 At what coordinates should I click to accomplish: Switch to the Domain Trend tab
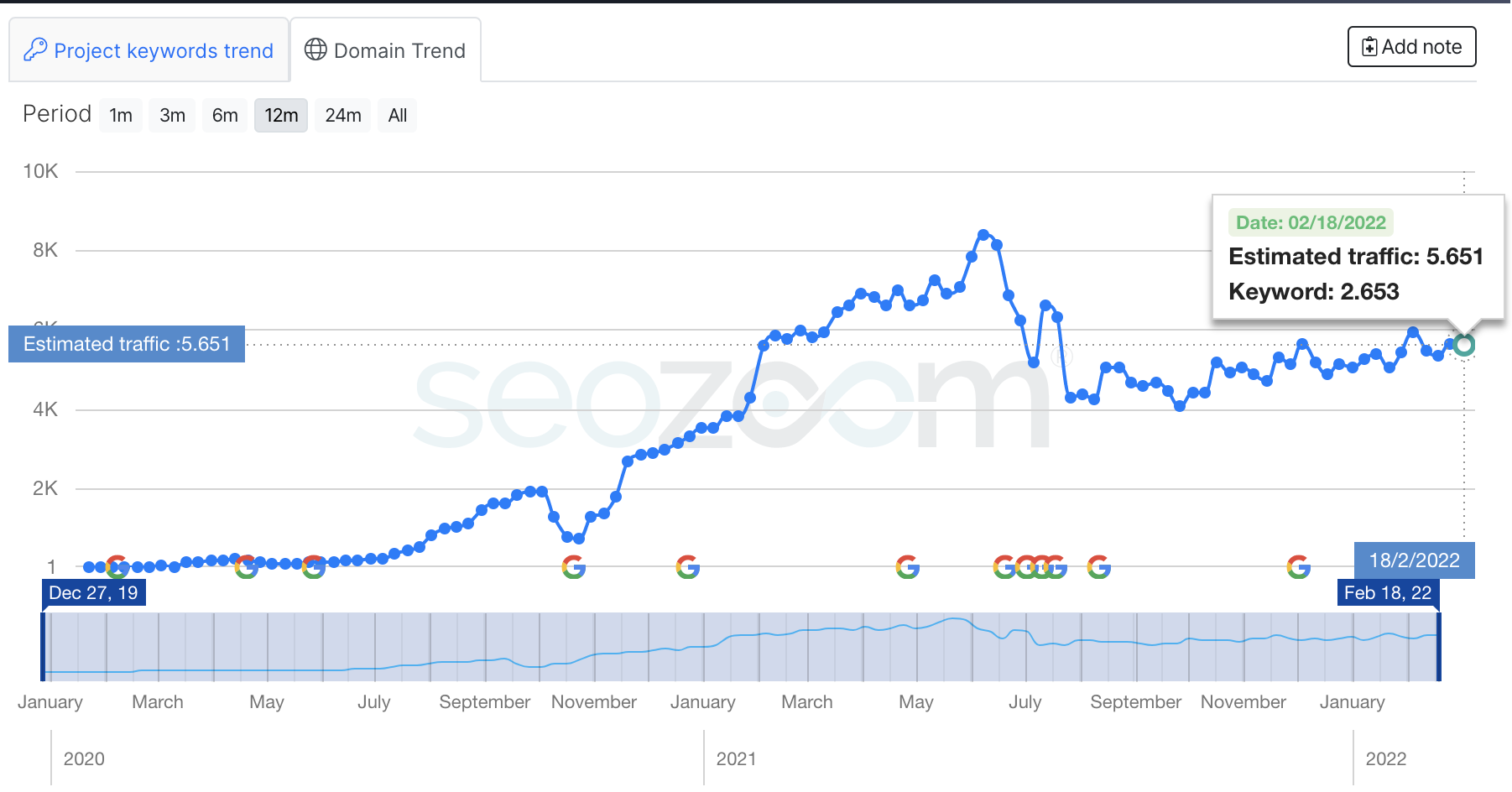(385, 50)
